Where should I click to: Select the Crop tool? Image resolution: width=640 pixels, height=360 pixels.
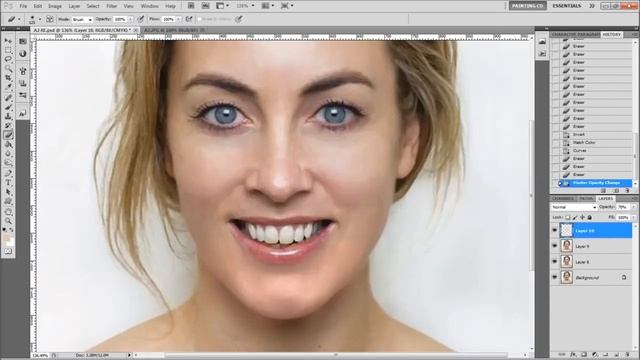click(8, 78)
